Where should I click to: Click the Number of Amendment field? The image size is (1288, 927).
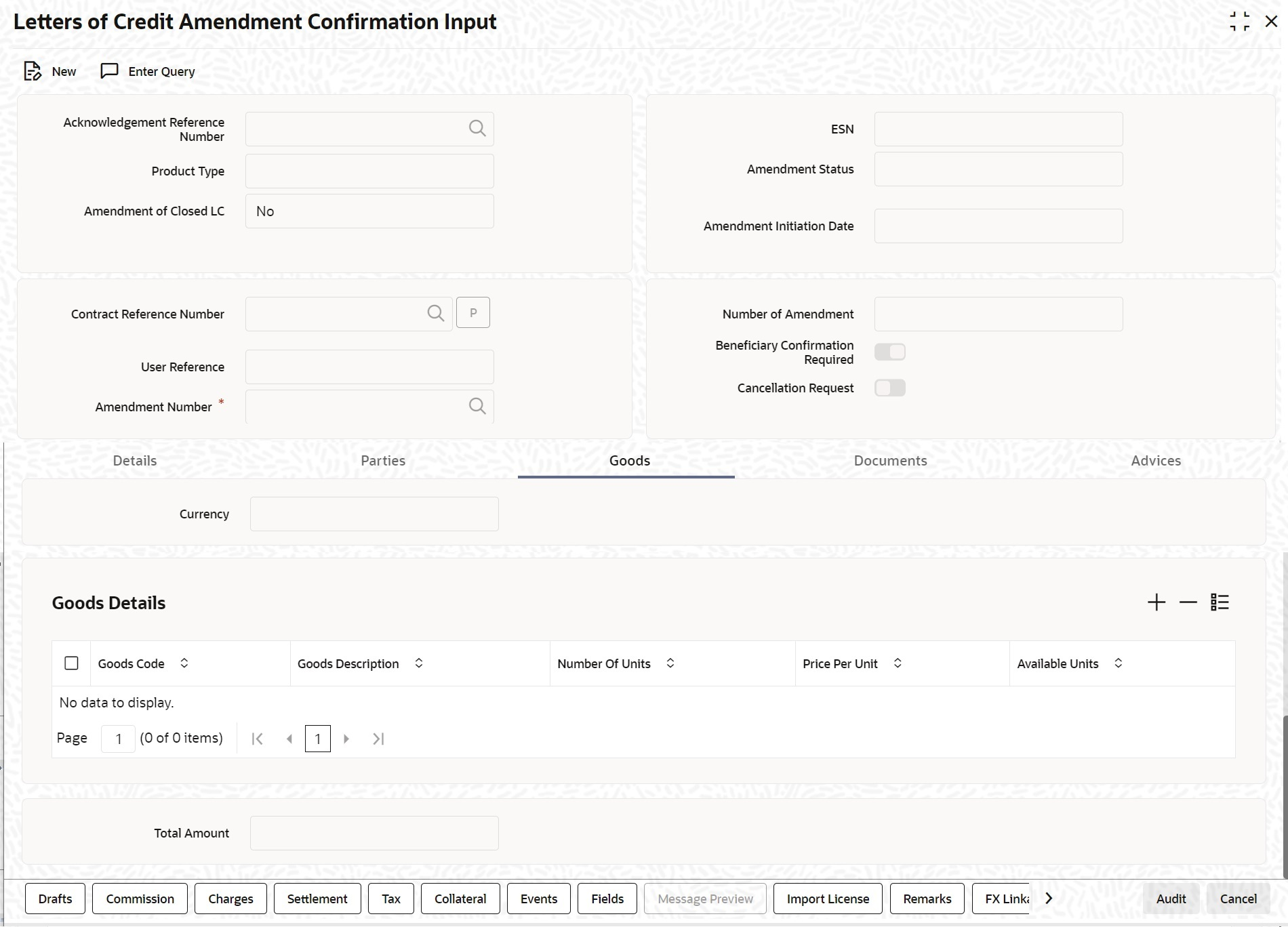click(999, 314)
